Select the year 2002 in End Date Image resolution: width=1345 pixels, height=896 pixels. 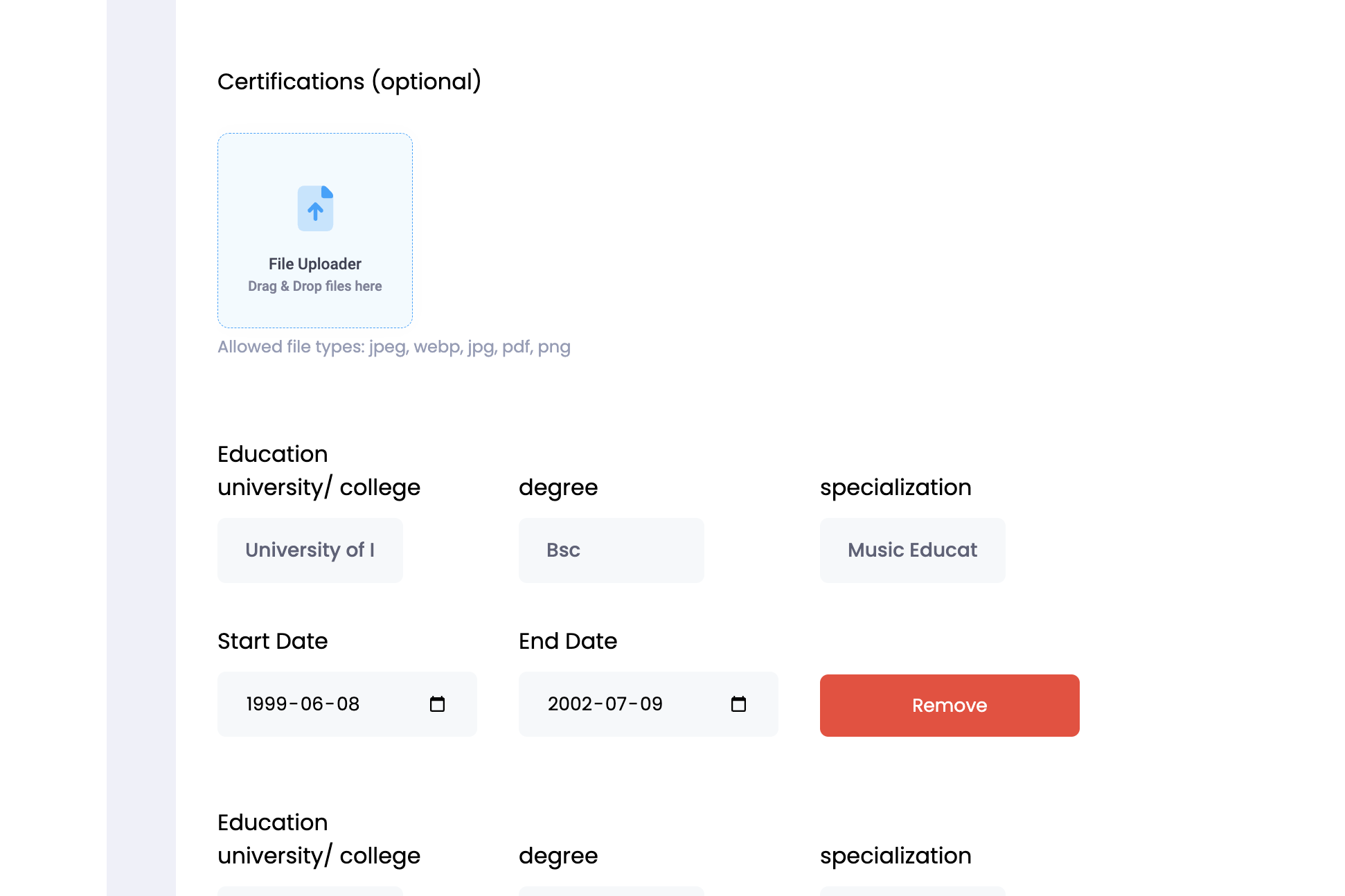[570, 704]
